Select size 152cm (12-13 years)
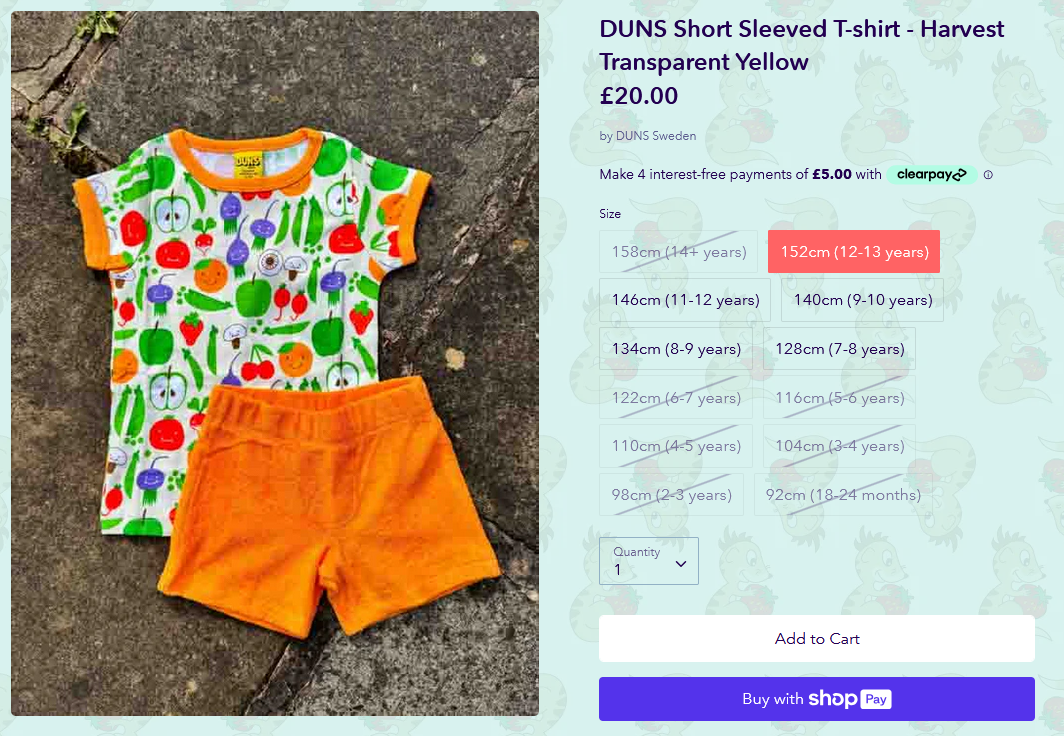The height and width of the screenshot is (736, 1064). [x=854, y=252]
